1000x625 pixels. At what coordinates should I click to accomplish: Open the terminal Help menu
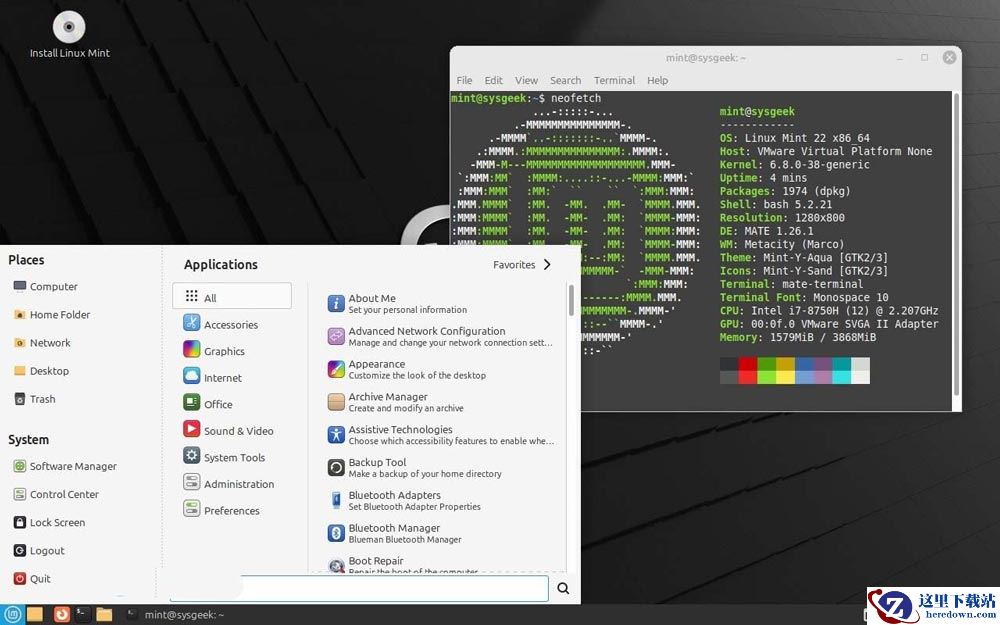coord(658,80)
